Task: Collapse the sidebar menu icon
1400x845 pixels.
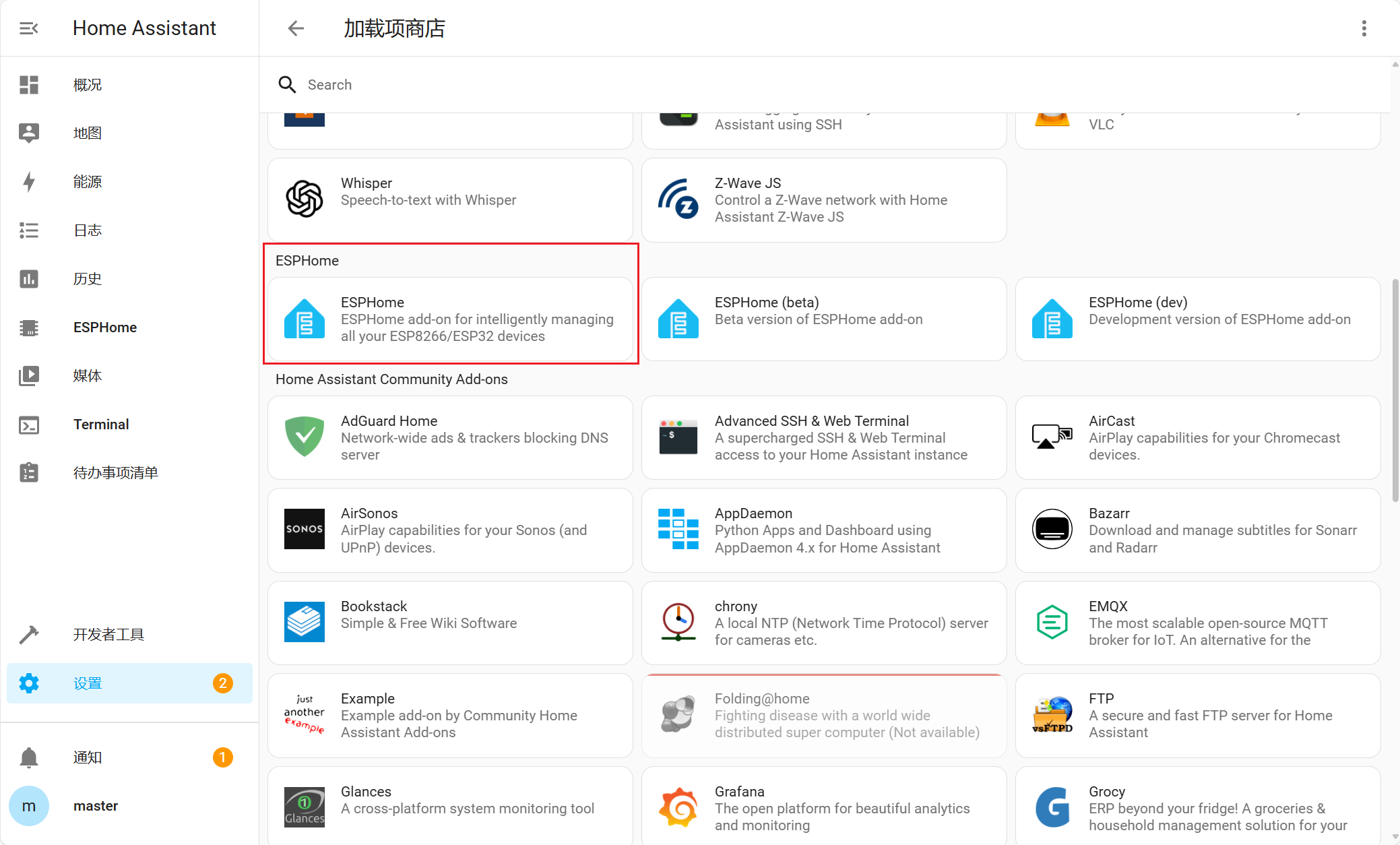Action: (x=28, y=28)
